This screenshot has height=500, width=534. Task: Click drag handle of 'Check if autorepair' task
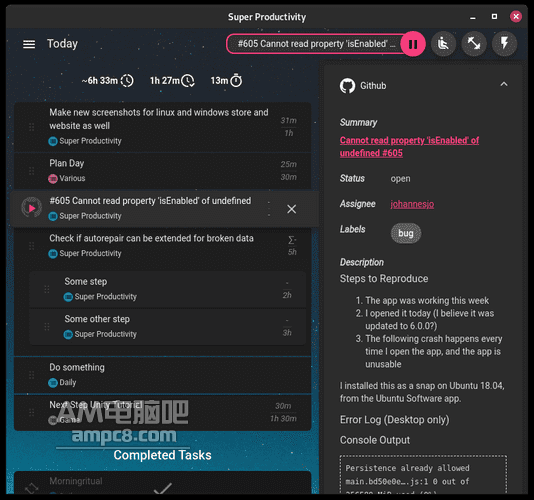pos(31,246)
